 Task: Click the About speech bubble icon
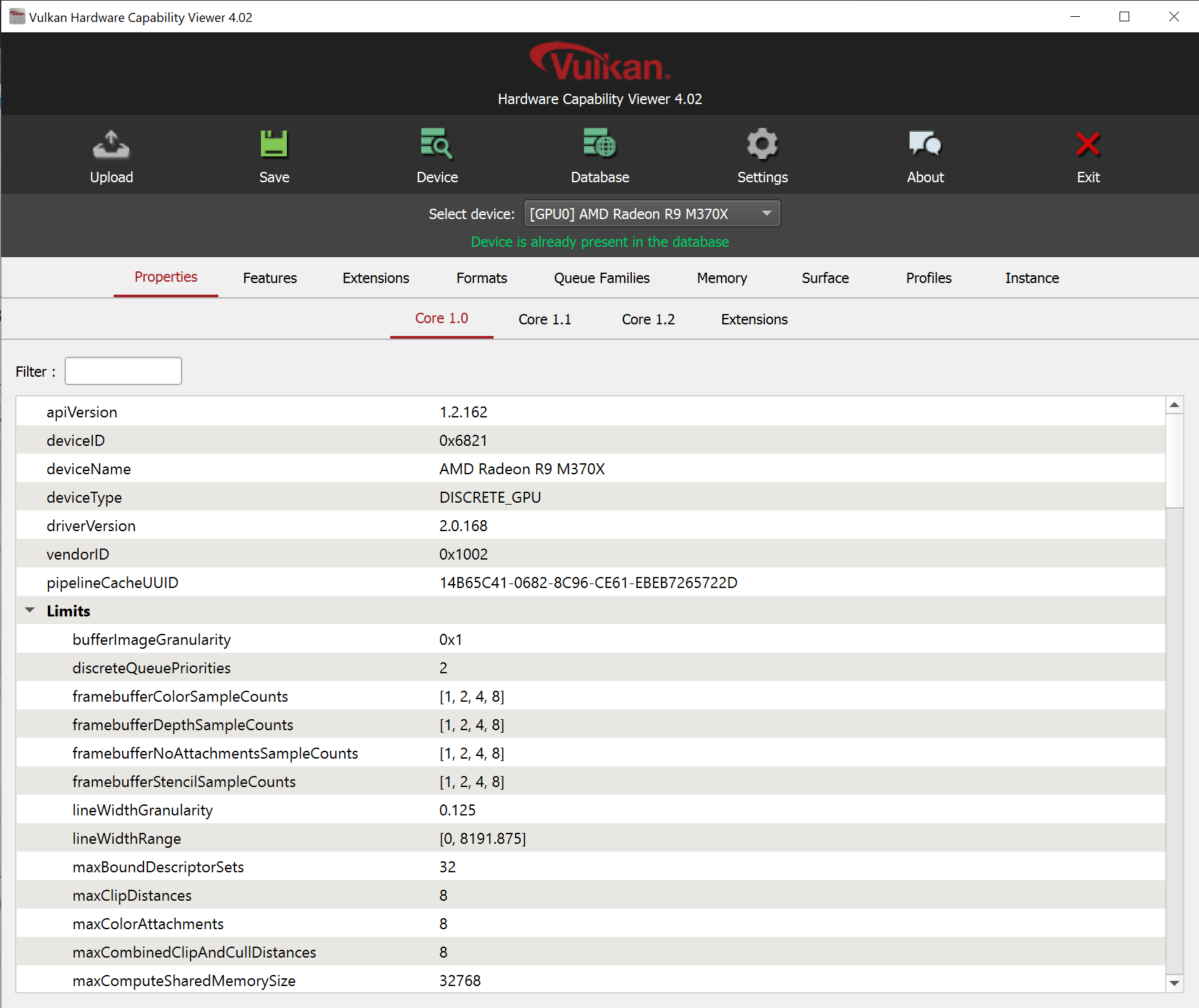925,144
